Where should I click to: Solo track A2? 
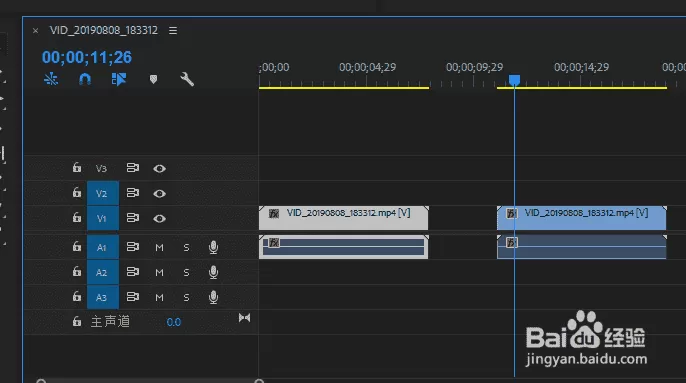(186, 273)
